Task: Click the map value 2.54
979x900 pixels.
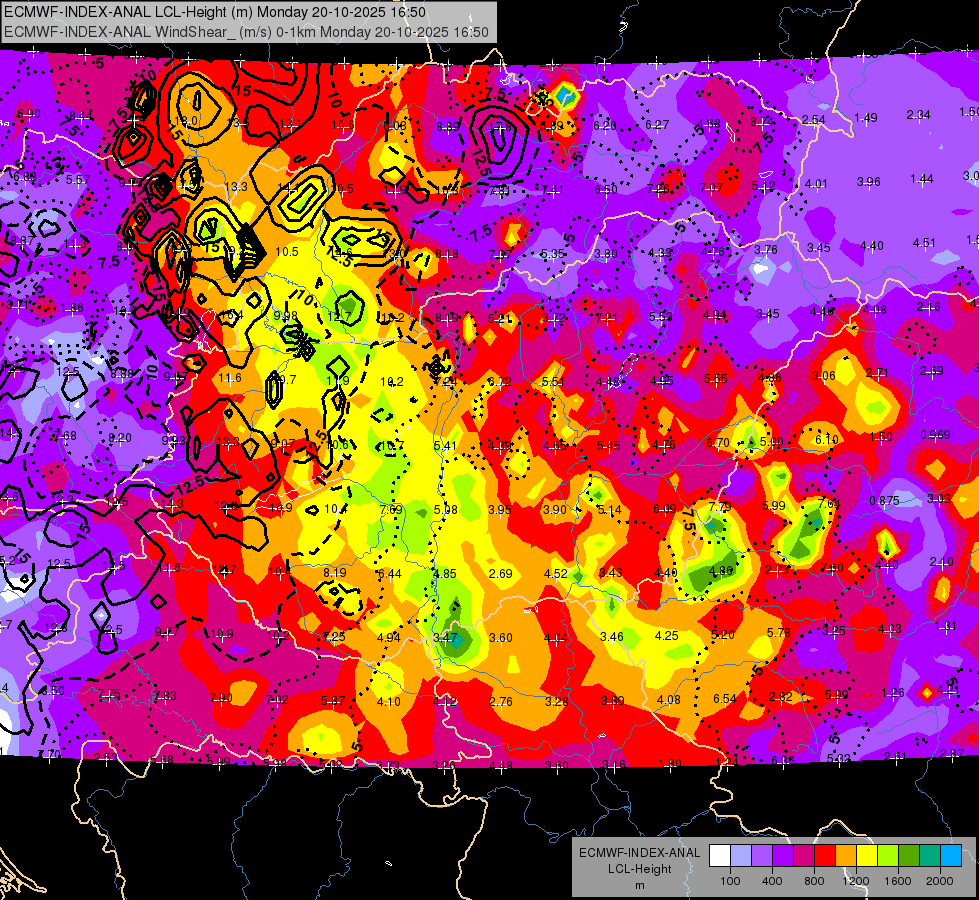Action: click(x=814, y=120)
